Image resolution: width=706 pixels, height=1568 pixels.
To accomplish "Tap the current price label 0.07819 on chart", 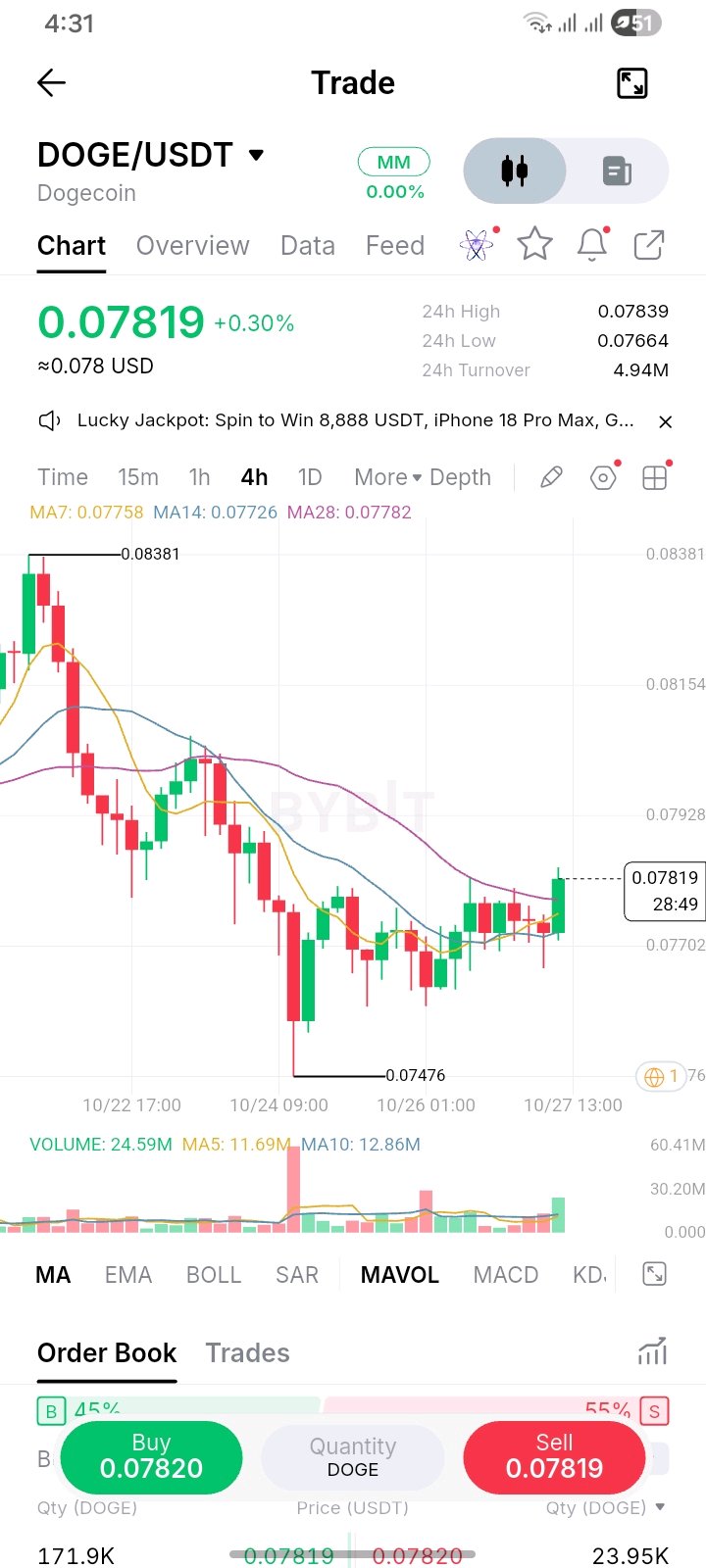I will point(665,891).
